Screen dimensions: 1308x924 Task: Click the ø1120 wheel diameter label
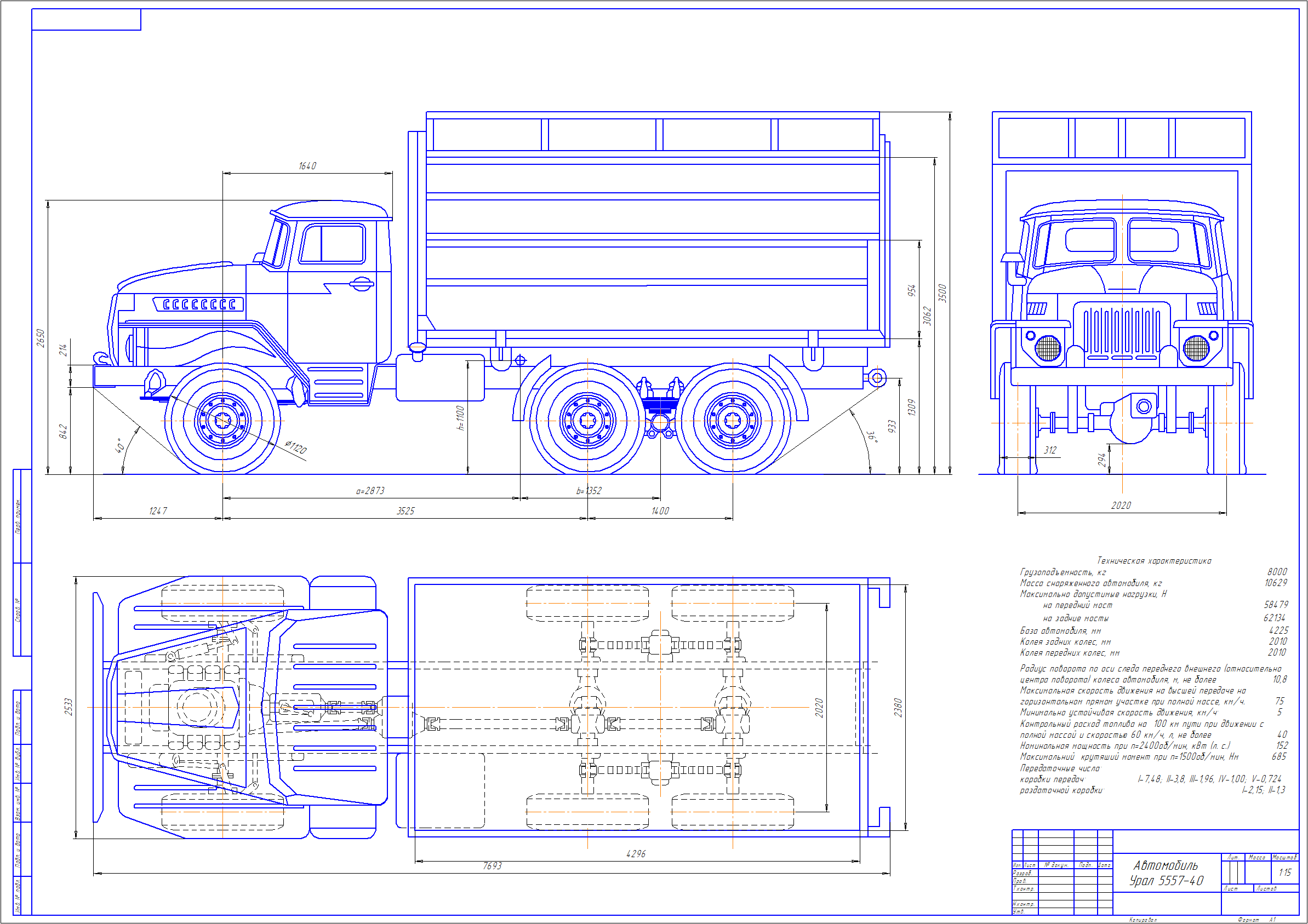[x=296, y=447]
